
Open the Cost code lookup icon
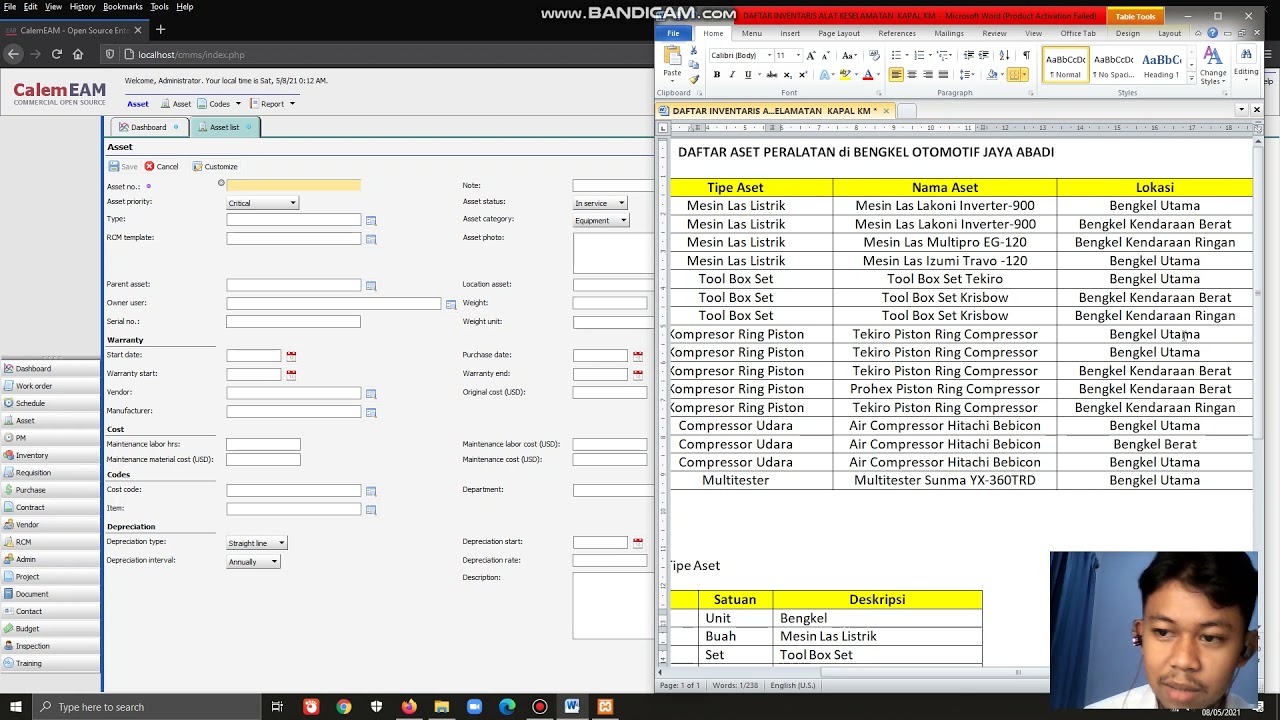371,491
